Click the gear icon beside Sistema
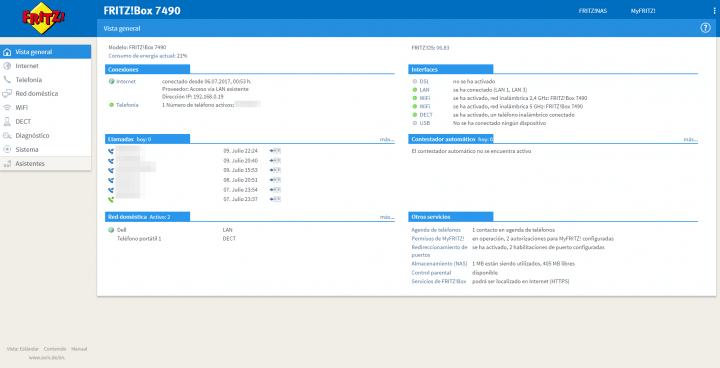This screenshot has height=368, width=720. pyautogui.click(x=7, y=149)
